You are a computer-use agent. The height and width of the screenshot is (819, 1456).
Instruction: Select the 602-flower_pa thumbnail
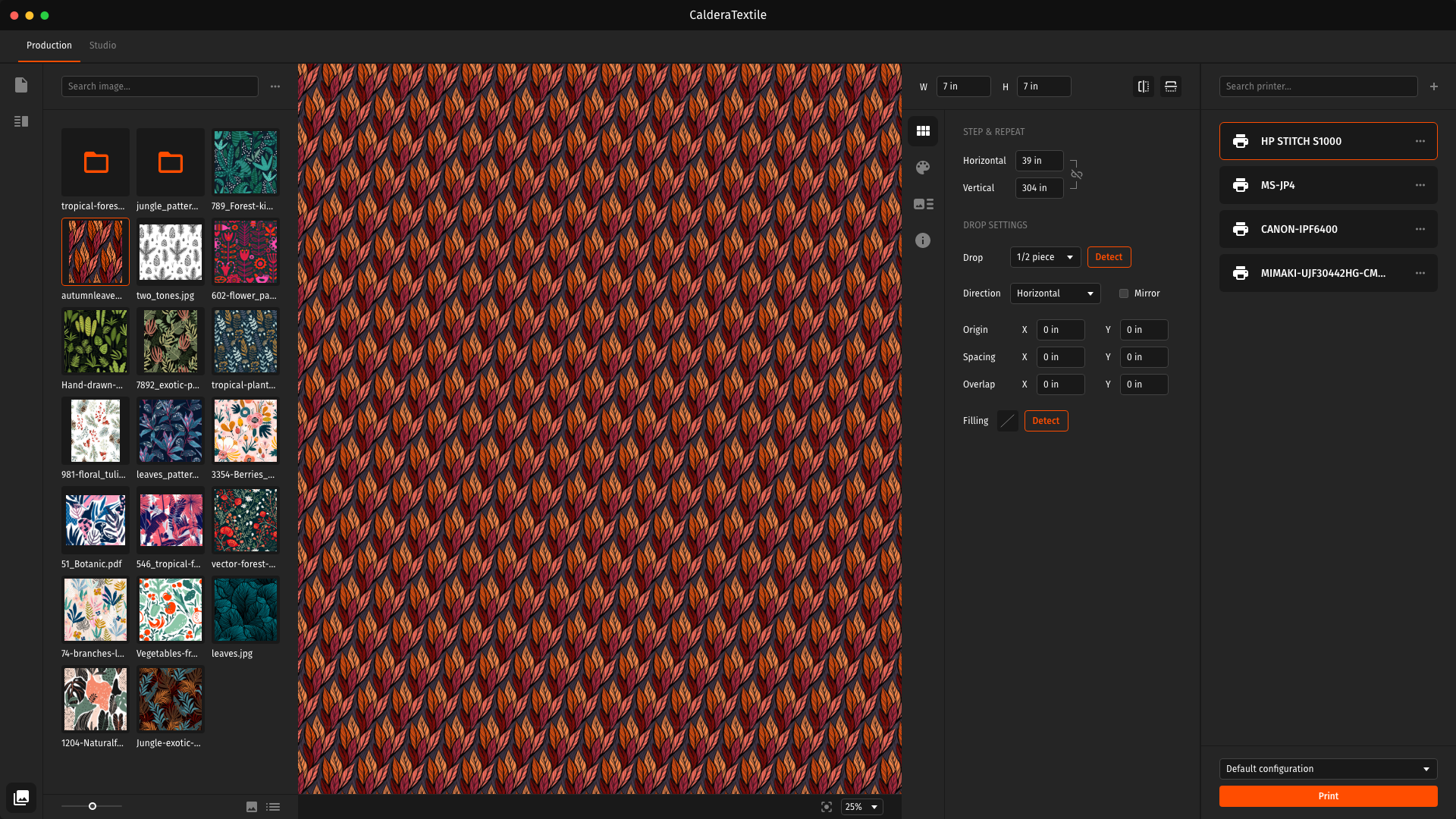pos(246,252)
